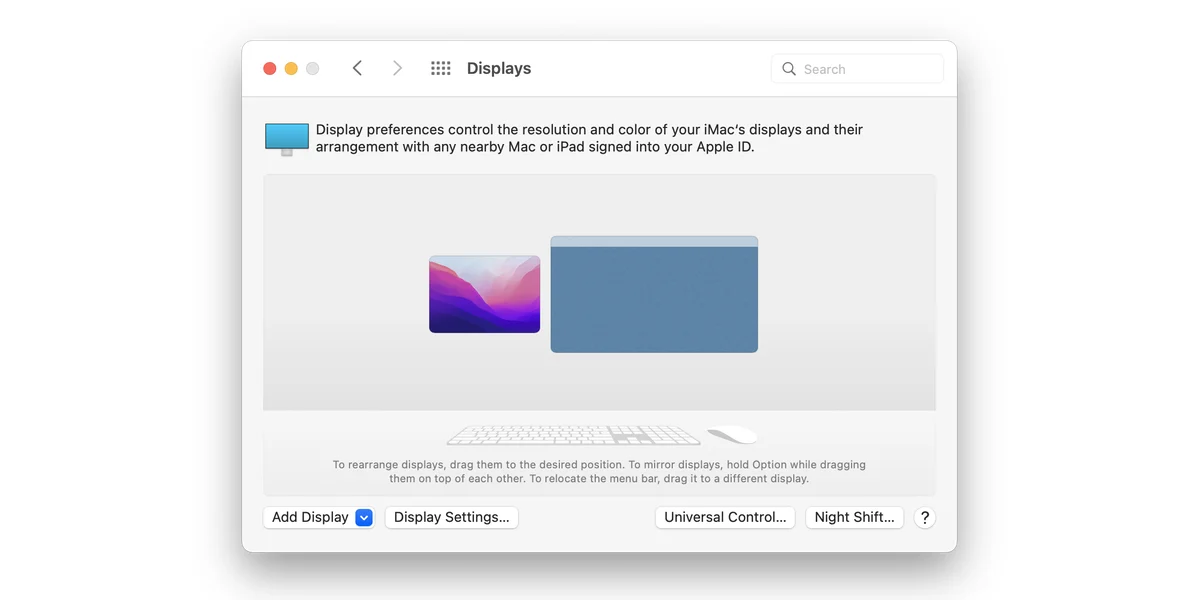Click the Displays window title

coord(499,68)
